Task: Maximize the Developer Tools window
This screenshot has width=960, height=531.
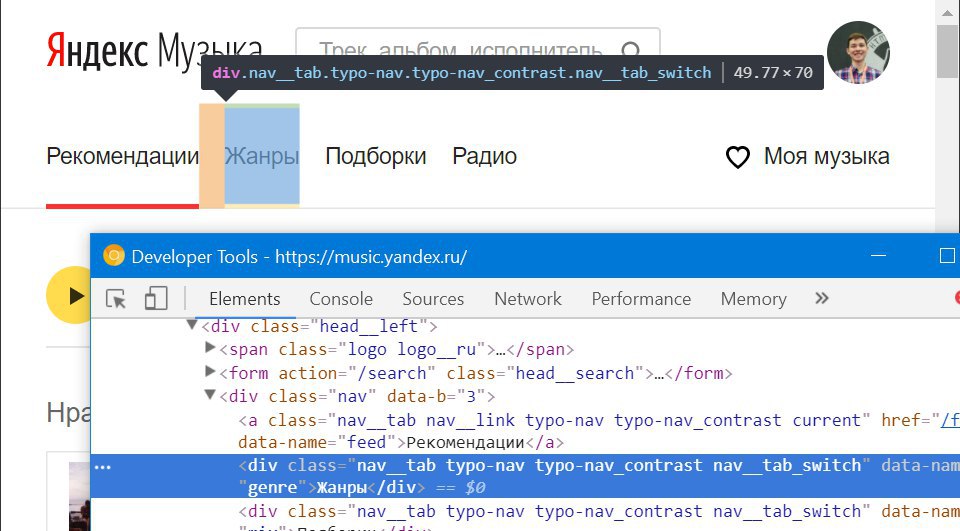Action: pyautogui.click(x=947, y=255)
